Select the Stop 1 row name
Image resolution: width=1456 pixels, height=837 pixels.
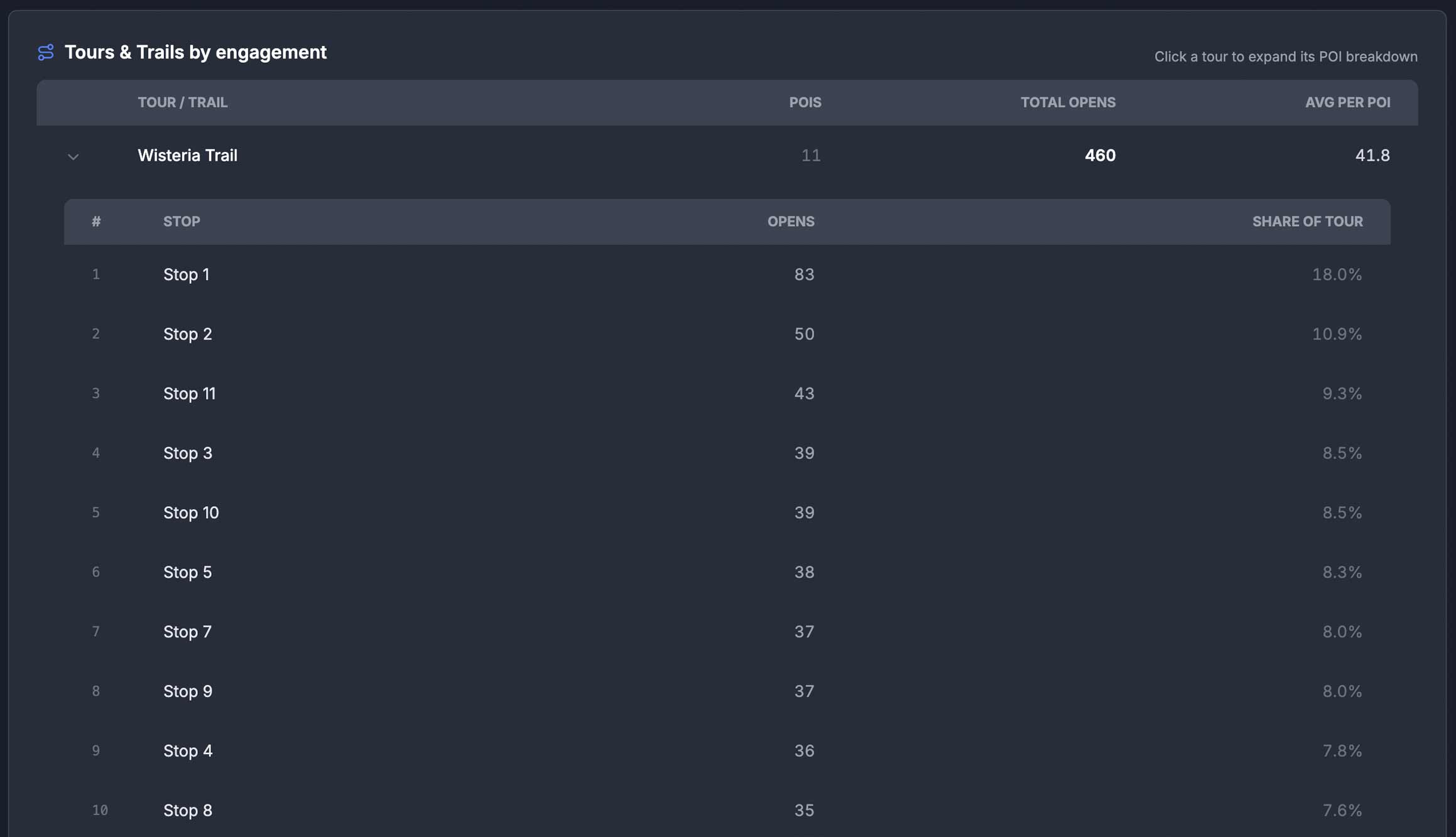click(186, 274)
